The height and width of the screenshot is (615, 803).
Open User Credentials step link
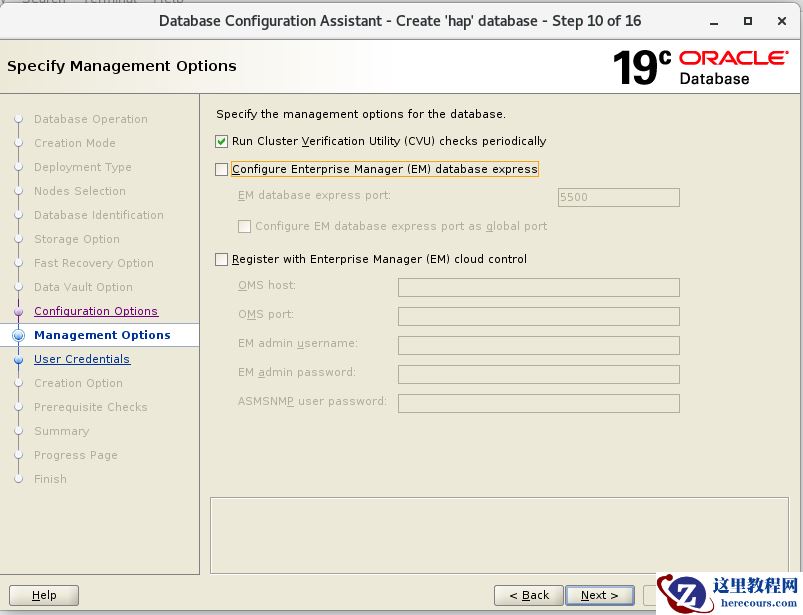82,359
